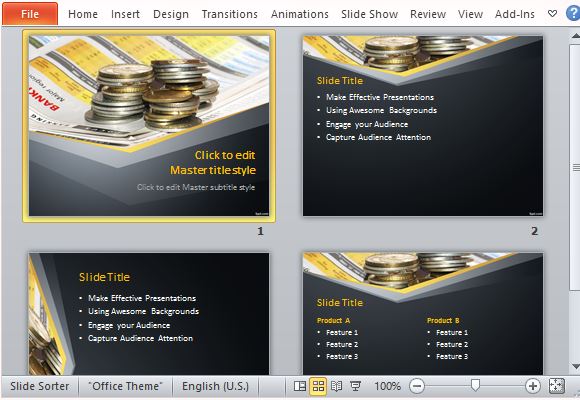
Task: Start Slide Show from status bar icon
Action: click(355, 386)
